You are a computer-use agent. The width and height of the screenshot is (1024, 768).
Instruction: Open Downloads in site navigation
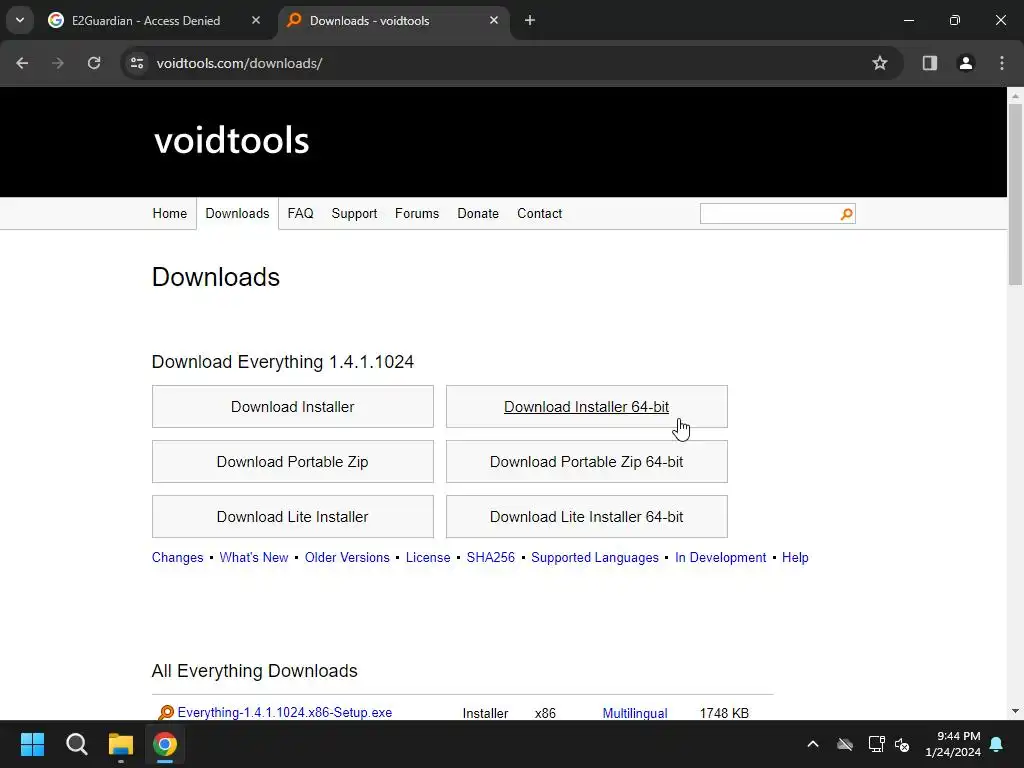(x=237, y=214)
